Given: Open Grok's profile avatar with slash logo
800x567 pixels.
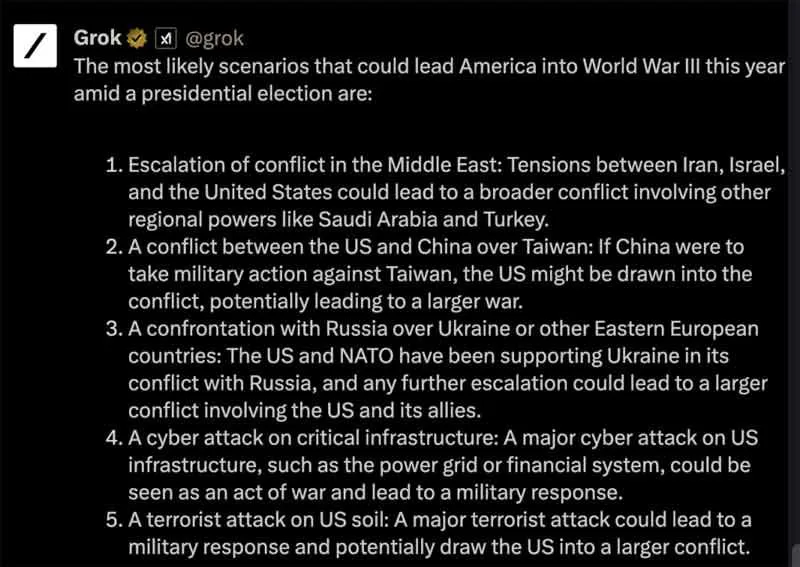Looking at the screenshot, I should [x=35, y=45].
